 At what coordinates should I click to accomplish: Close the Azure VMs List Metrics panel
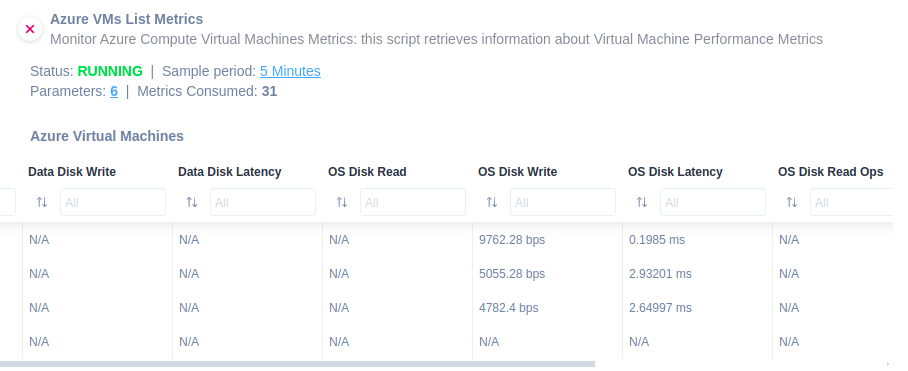coord(30,29)
